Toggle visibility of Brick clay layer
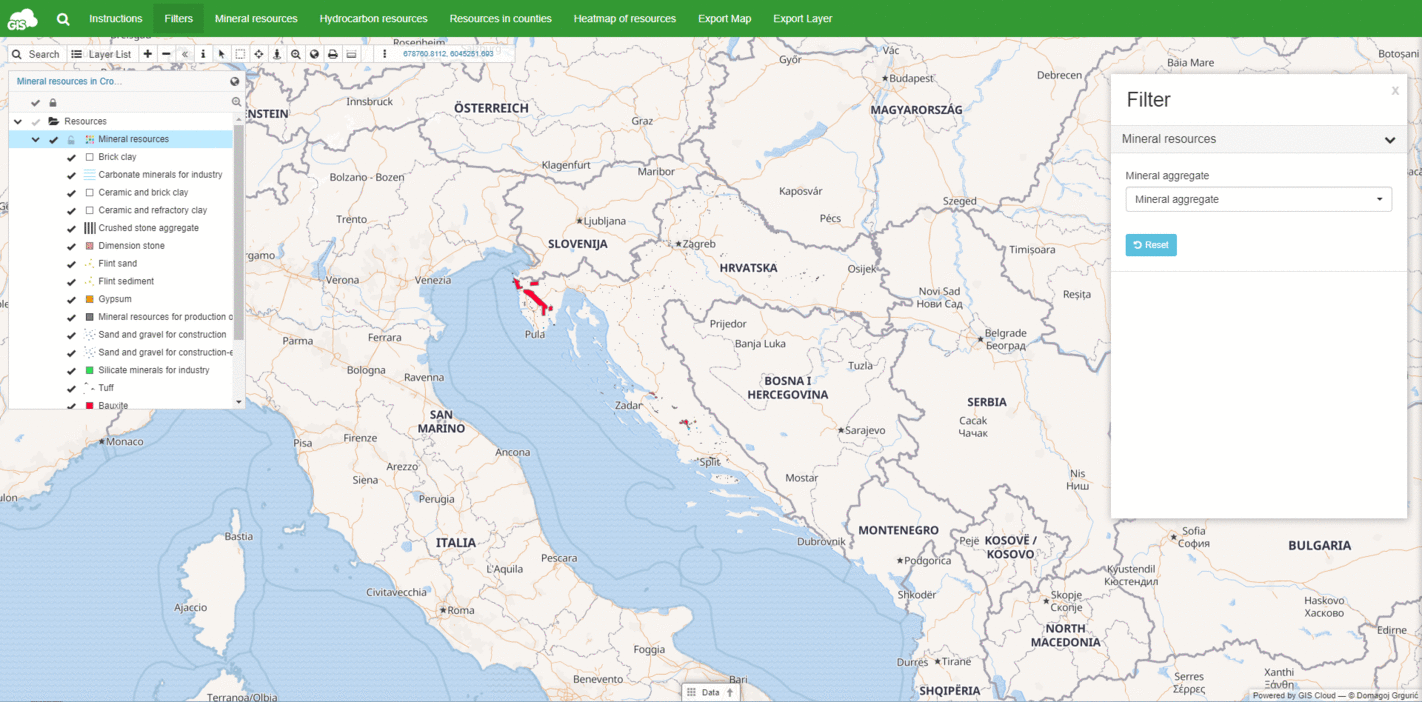The height and width of the screenshot is (702, 1423). (x=71, y=157)
